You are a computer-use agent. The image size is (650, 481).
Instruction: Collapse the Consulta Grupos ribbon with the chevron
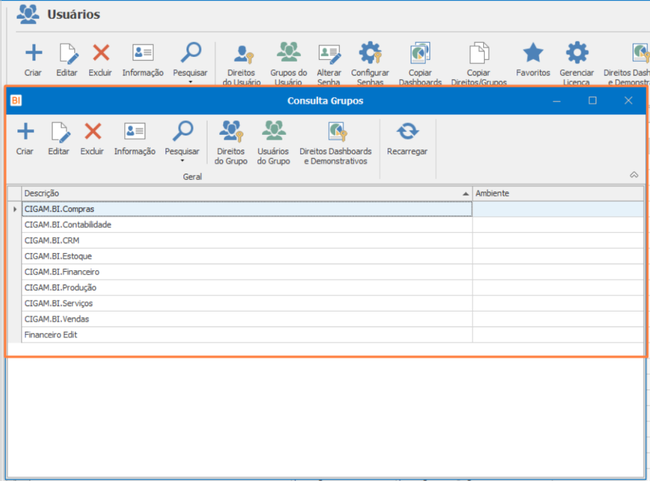(x=634, y=175)
